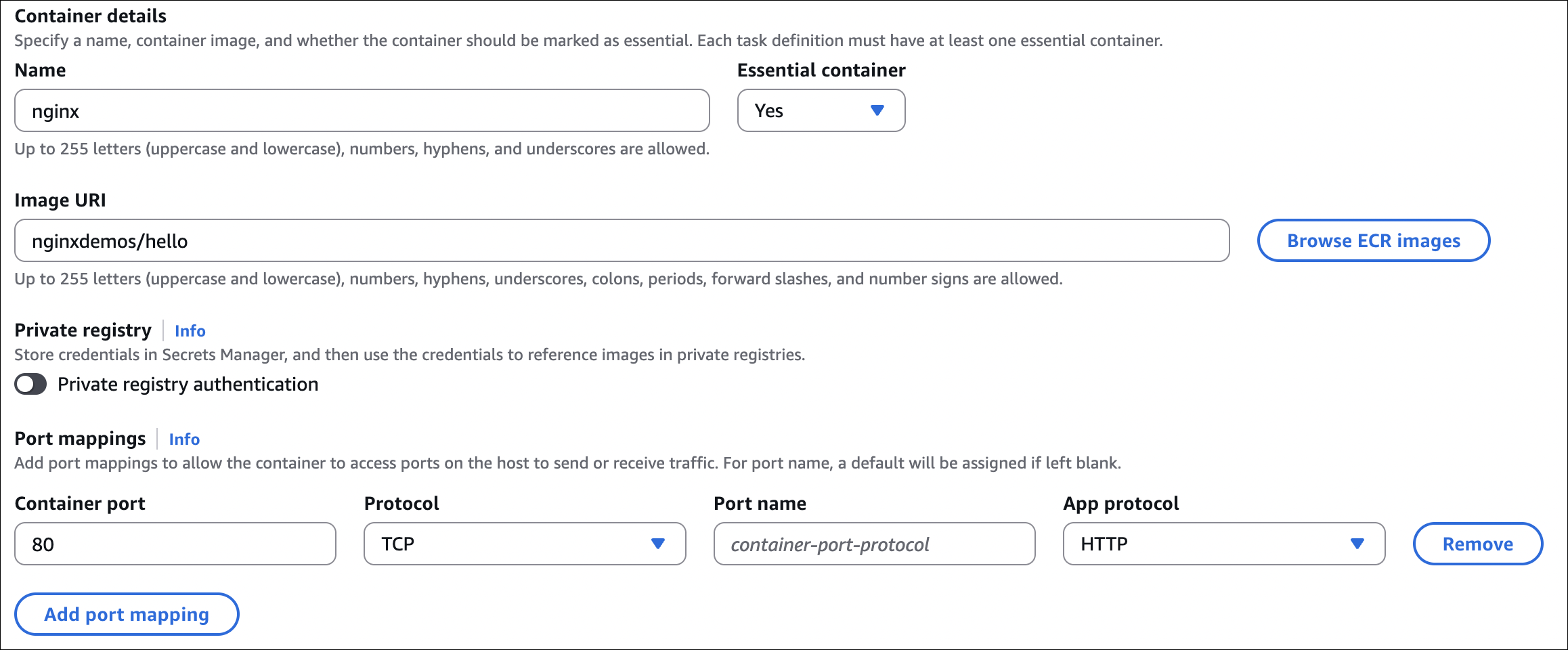This screenshot has width=1568, height=650.
Task: Open the Info link beside Port mappings
Action: [184, 439]
